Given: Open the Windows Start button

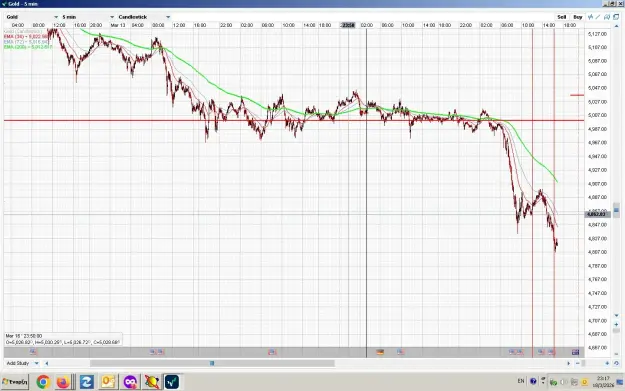Looking at the screenshot, I should tap(15, 382).
